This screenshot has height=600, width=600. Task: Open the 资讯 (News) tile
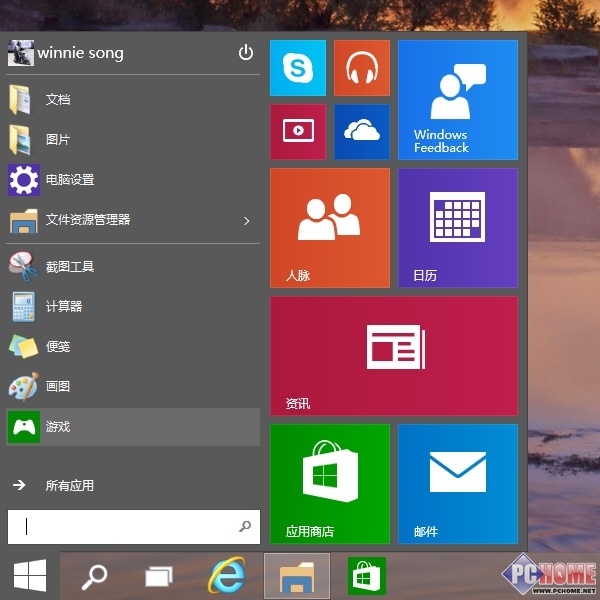pyautogui.click(x=393, y=355)
